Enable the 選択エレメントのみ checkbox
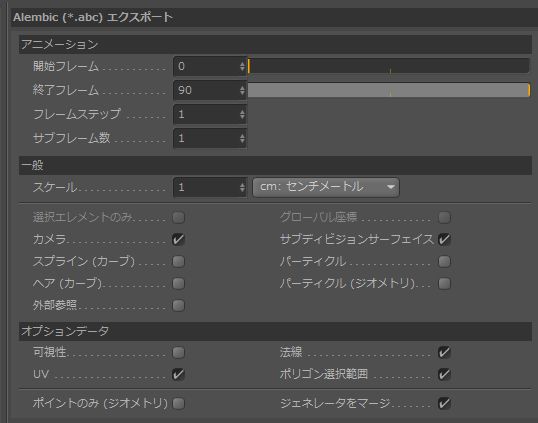Viewport: 538px width, 423px height. click(x=178, y=217)
